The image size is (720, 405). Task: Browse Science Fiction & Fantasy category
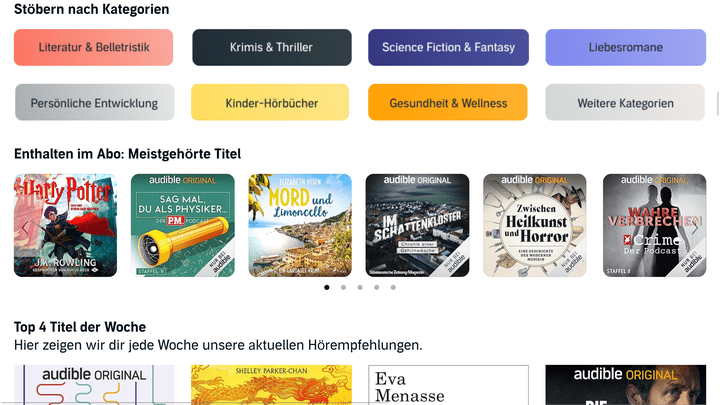tap(448, 47)
